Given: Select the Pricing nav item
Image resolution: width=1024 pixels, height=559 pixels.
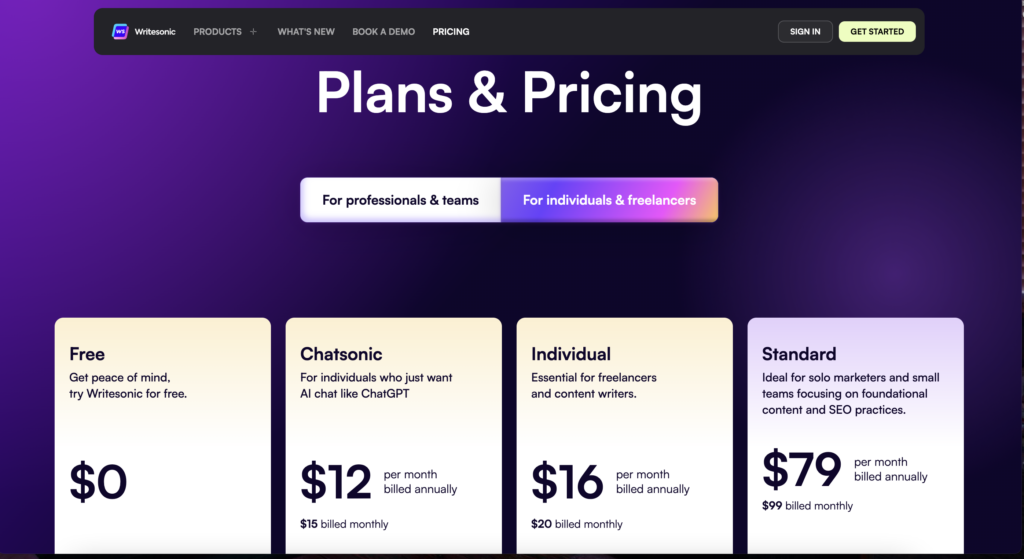Looking at the screenshot, I should [x=451, y=32].
